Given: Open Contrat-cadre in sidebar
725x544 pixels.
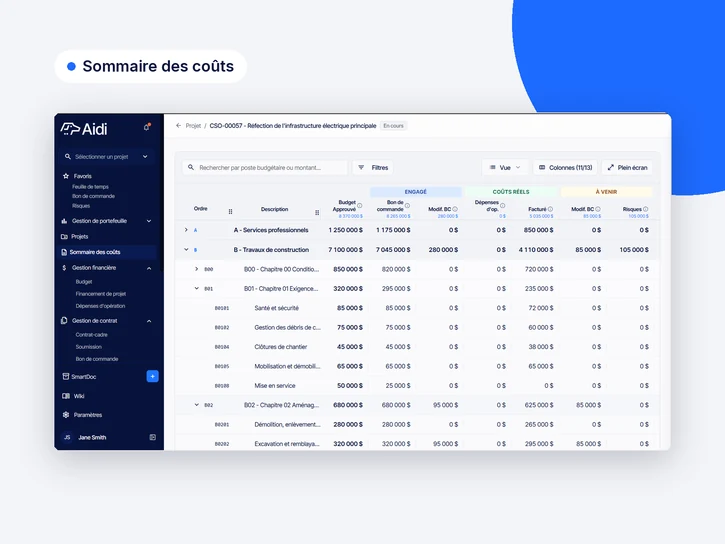Looking at the screenshot, I should [92, 335].
